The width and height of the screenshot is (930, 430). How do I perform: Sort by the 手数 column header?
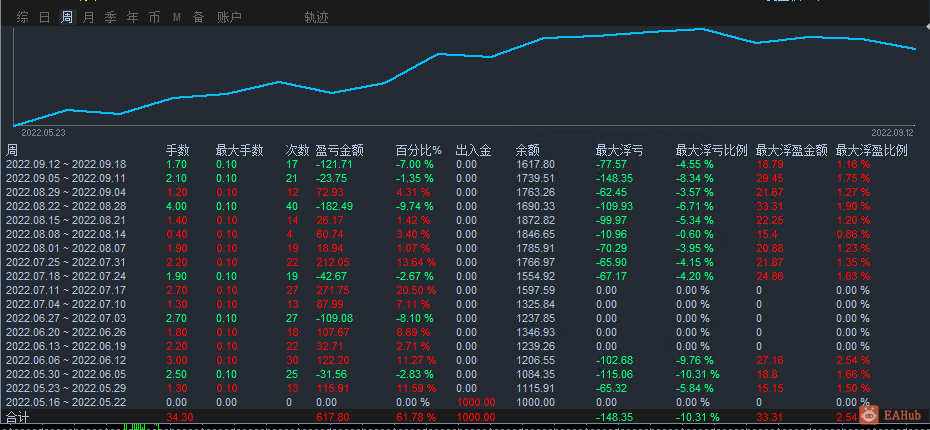[x=177, y=151]
